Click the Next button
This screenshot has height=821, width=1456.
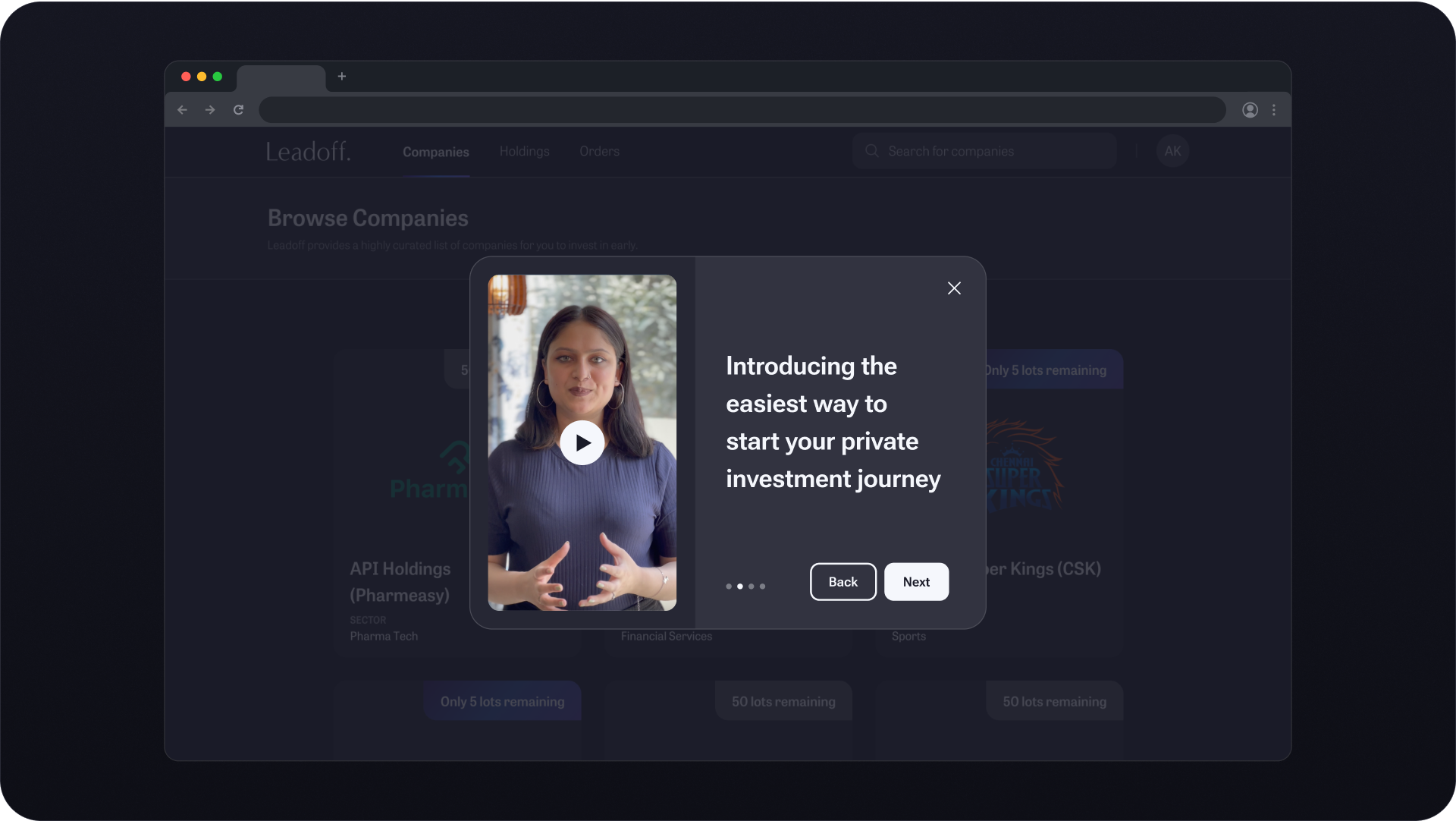[916, 582]
